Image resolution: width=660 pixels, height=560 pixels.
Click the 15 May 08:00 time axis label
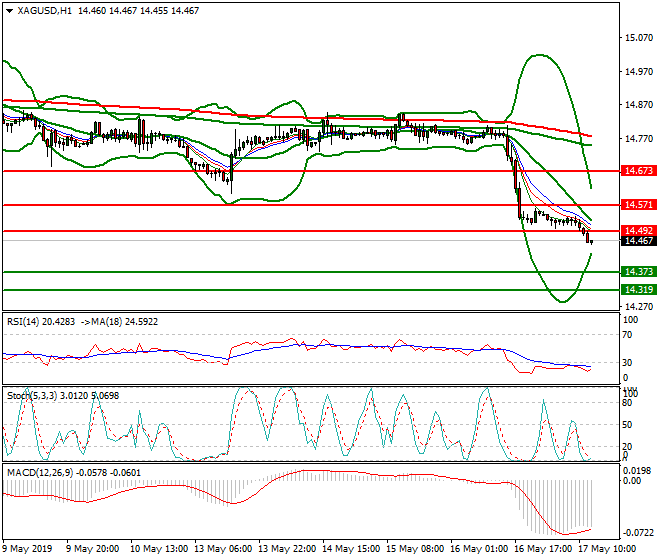click(x=415, y=549)
